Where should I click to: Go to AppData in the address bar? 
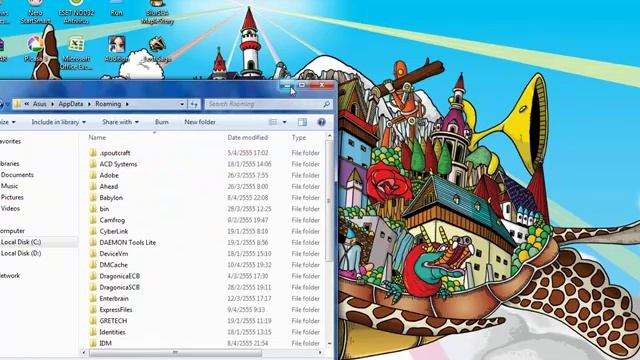click(71, 104)
